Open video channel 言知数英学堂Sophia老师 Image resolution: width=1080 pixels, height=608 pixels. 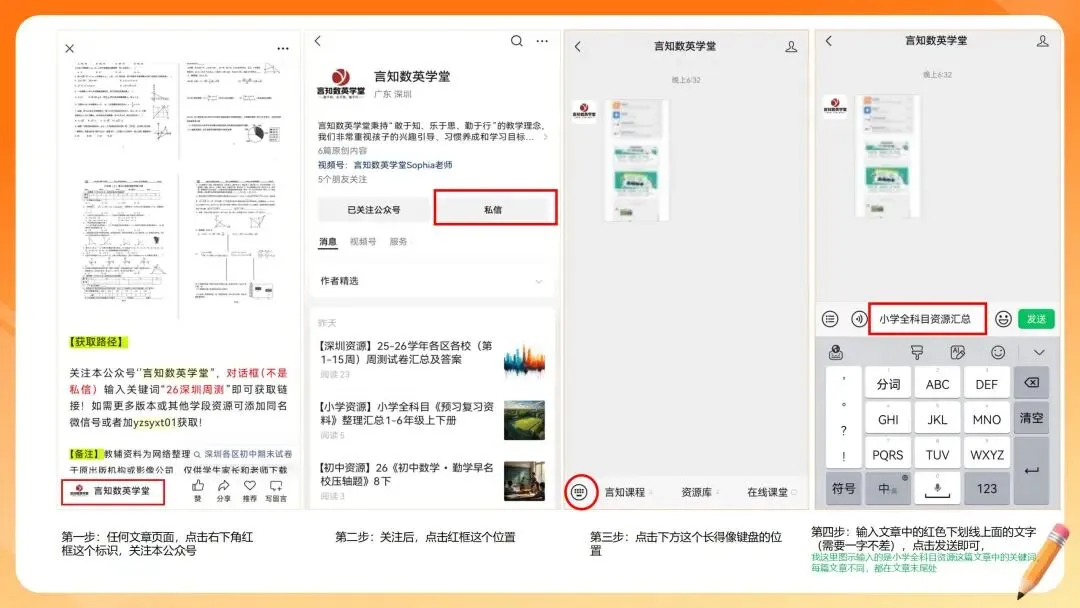tap(403, 165)
